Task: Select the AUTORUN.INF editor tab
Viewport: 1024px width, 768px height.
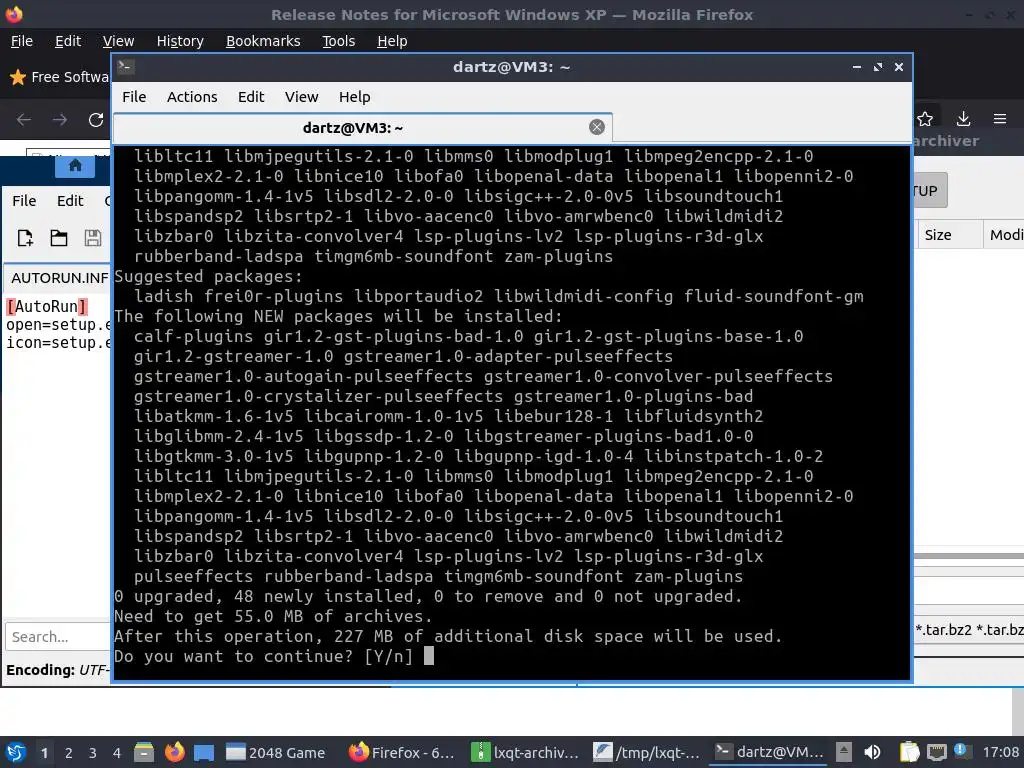Action: tap(59, 278)
